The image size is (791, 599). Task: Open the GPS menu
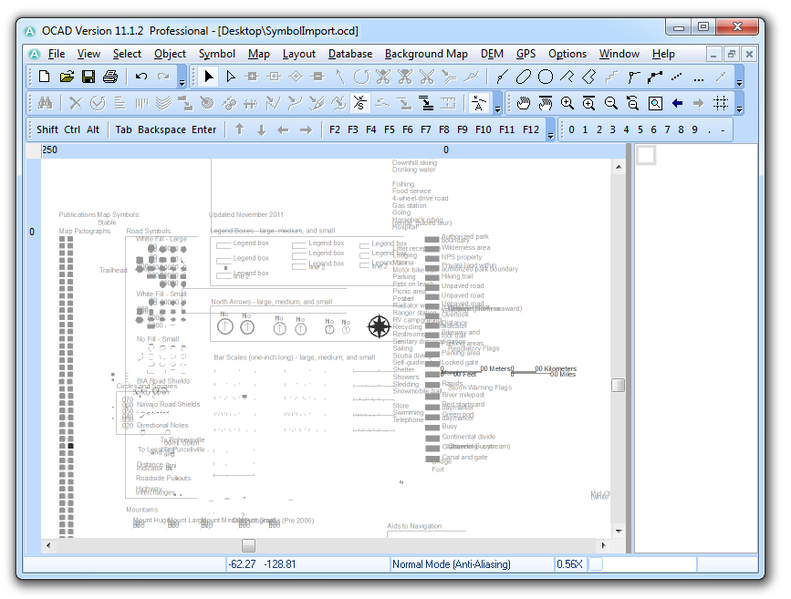(x=526, y=54)
